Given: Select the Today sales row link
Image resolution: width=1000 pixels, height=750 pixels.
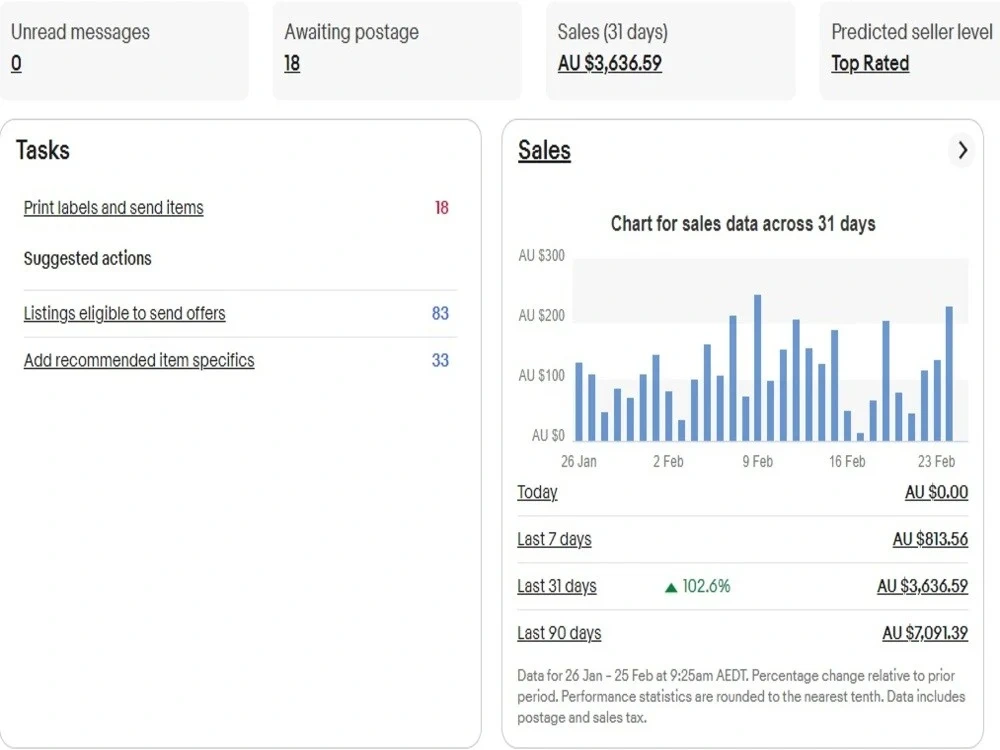Looking at the screenshot, I should coord(537,492).
